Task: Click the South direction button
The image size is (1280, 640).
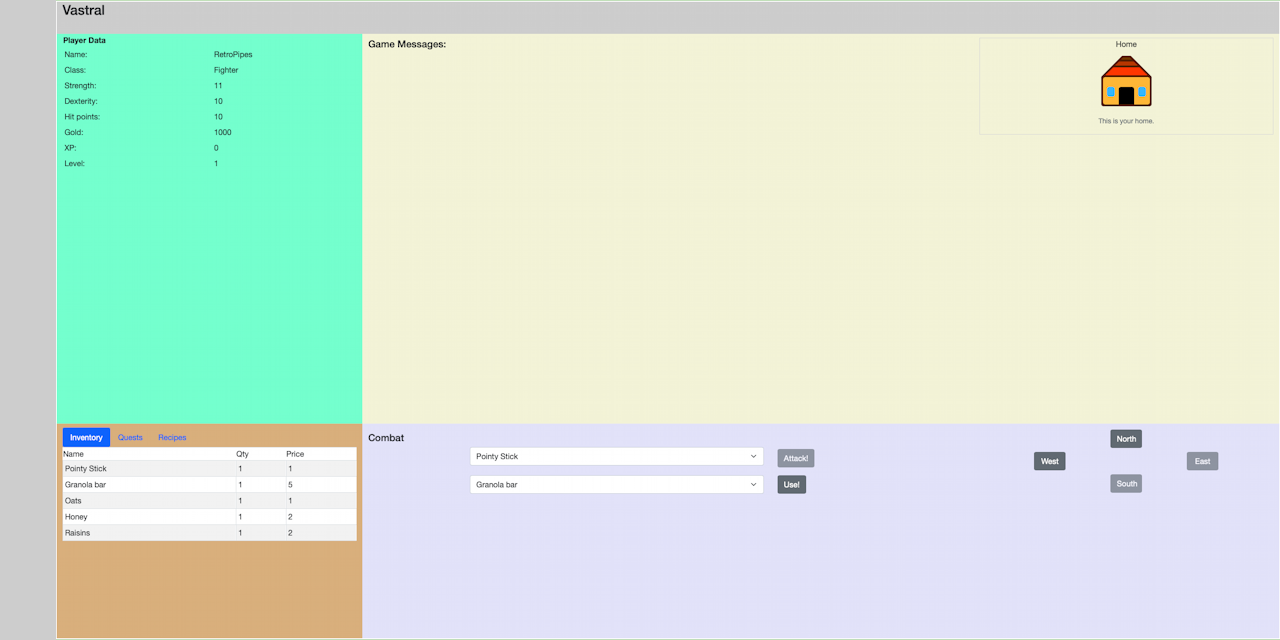Action: coord(1126,483)
